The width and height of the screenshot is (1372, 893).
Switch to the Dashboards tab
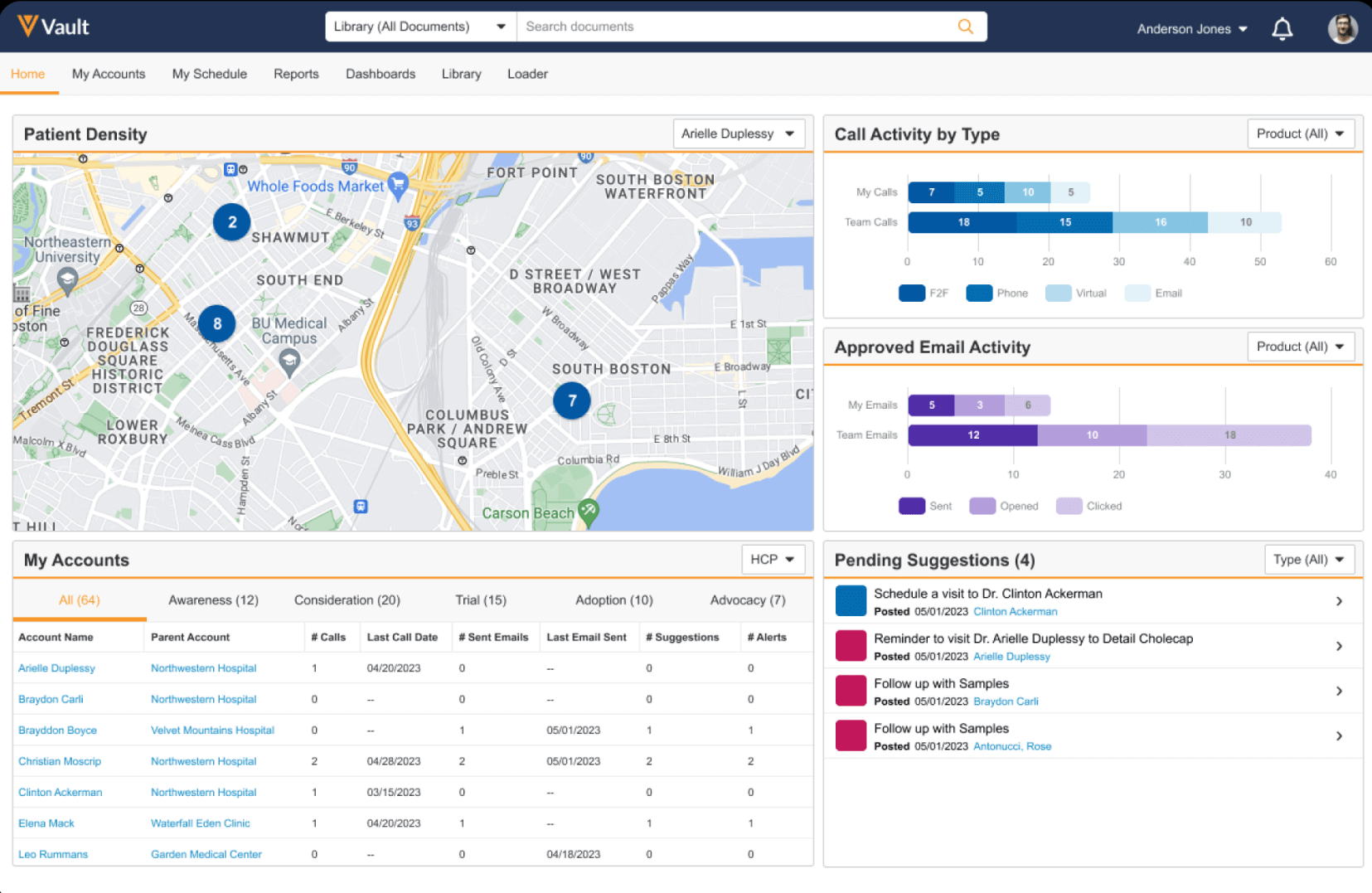tap(381, 74)
